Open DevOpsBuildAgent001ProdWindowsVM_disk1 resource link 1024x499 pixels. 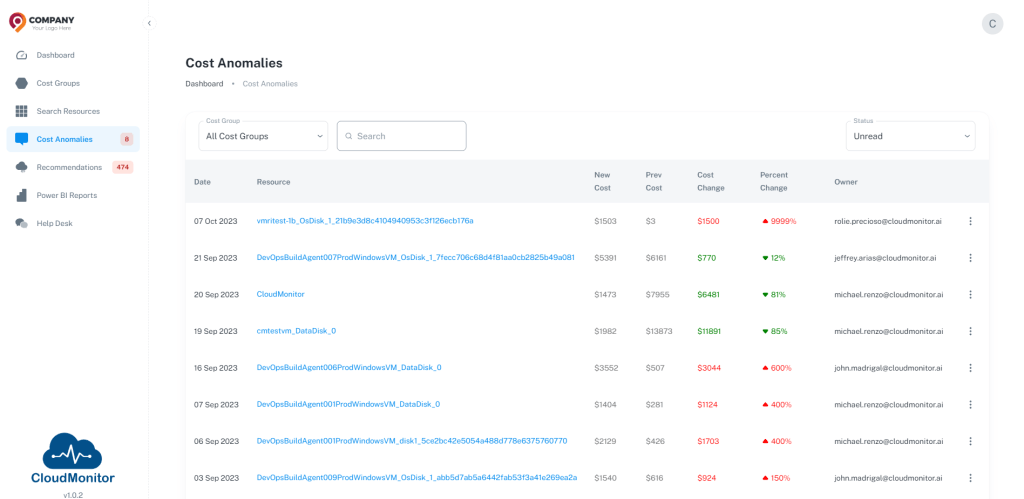[x=412, y=441]
